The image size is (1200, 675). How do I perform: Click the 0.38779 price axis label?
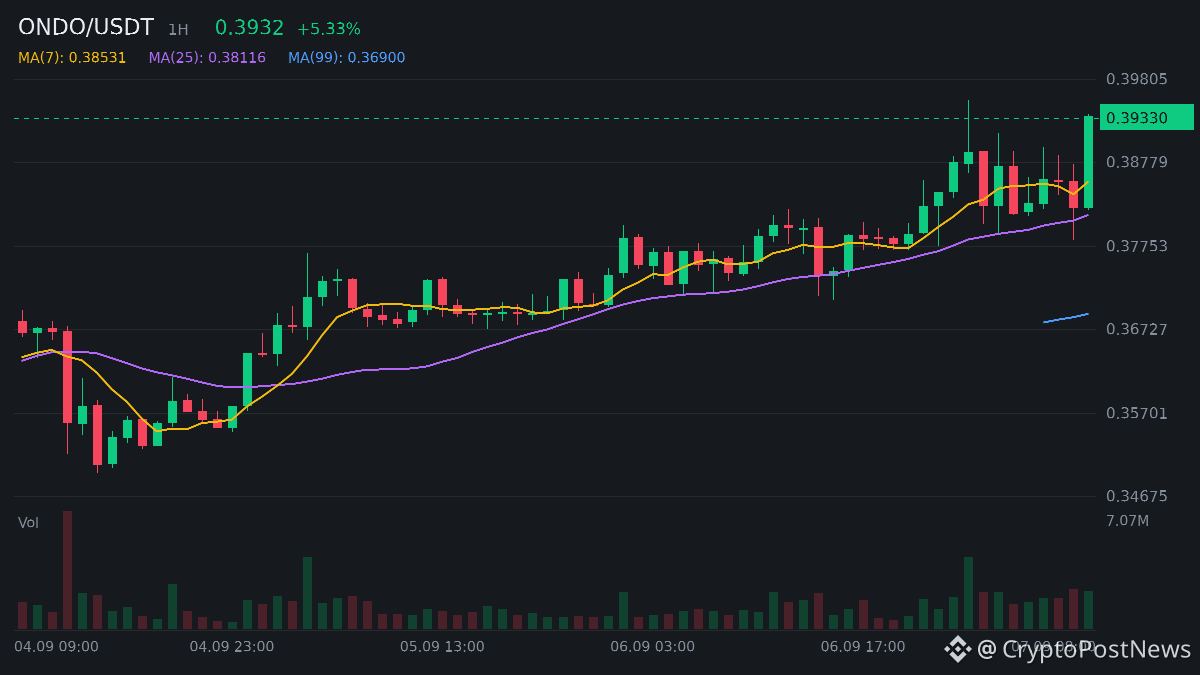pyautogui.click(x=1136, y=162)
